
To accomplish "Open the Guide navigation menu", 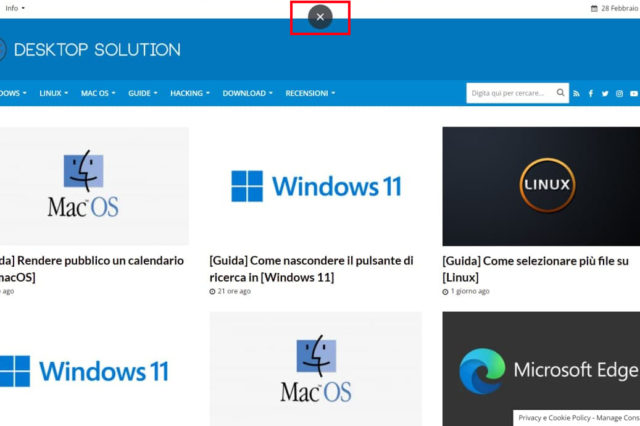I will pos(143,93).
